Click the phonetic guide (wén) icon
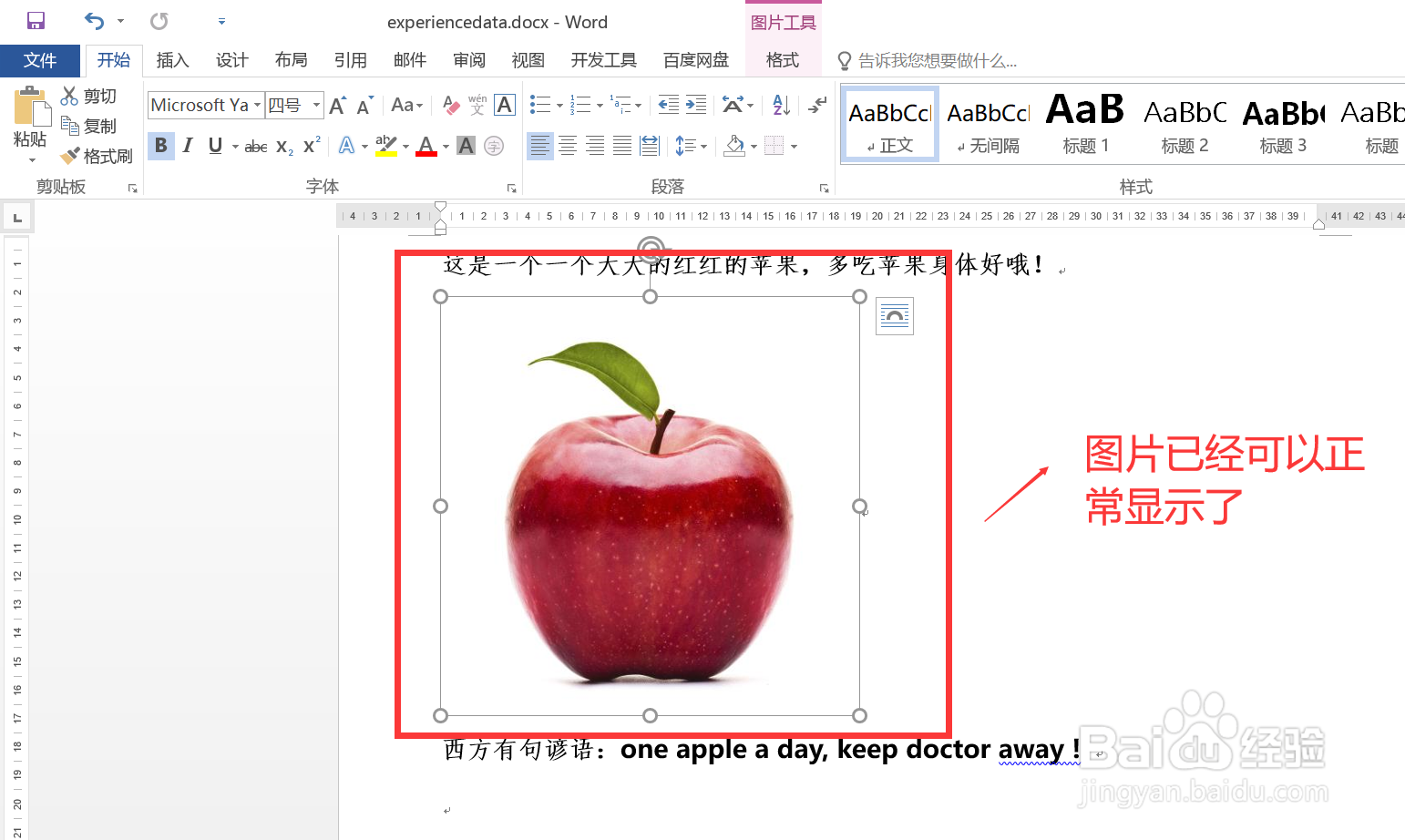Screen dimensions: 1405x840 point(477,105)
